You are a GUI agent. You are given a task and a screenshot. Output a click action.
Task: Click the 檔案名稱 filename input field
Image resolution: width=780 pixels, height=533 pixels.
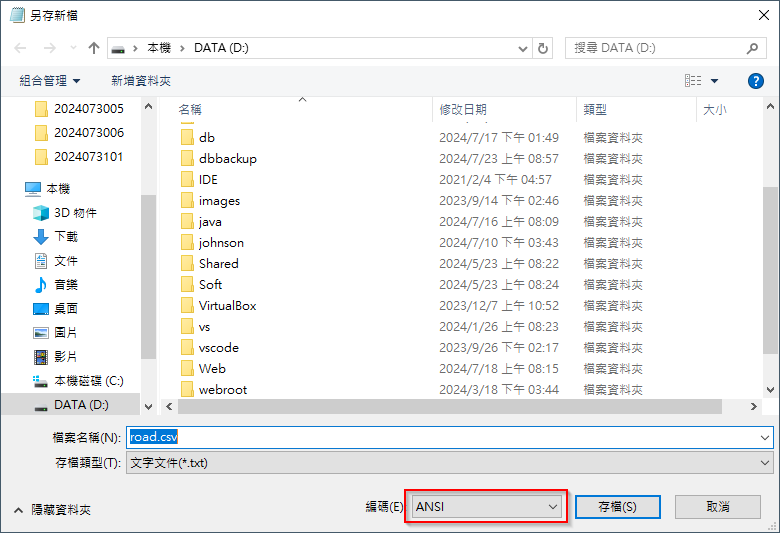coord(450,437)
